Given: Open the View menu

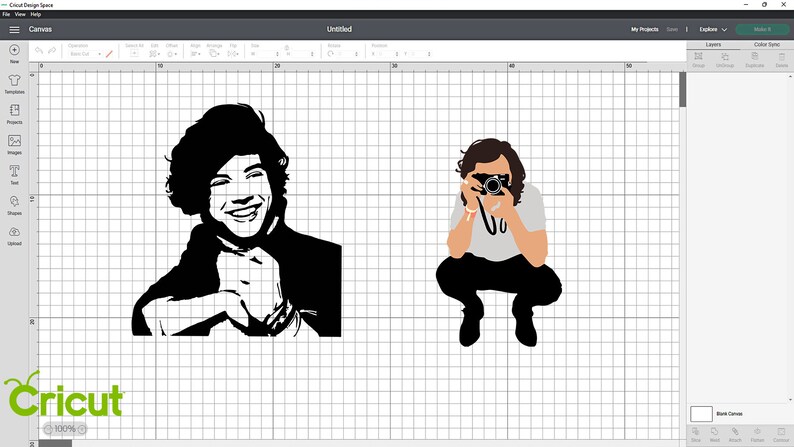Looking at the screenshot, I should coord(20,14).
